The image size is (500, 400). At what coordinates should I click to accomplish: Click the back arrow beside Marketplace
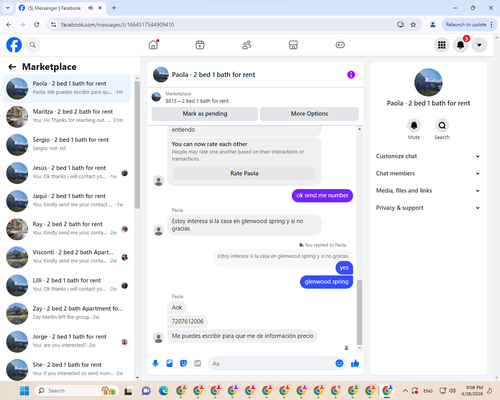pyautogui.click(x=12, y=67)
